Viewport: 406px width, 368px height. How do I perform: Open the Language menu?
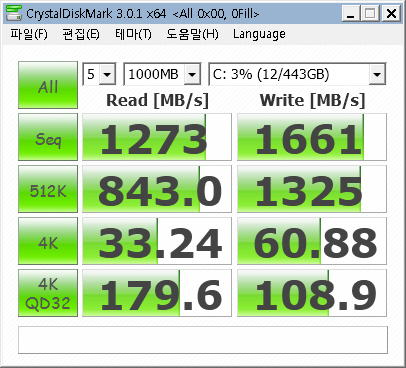259,34
